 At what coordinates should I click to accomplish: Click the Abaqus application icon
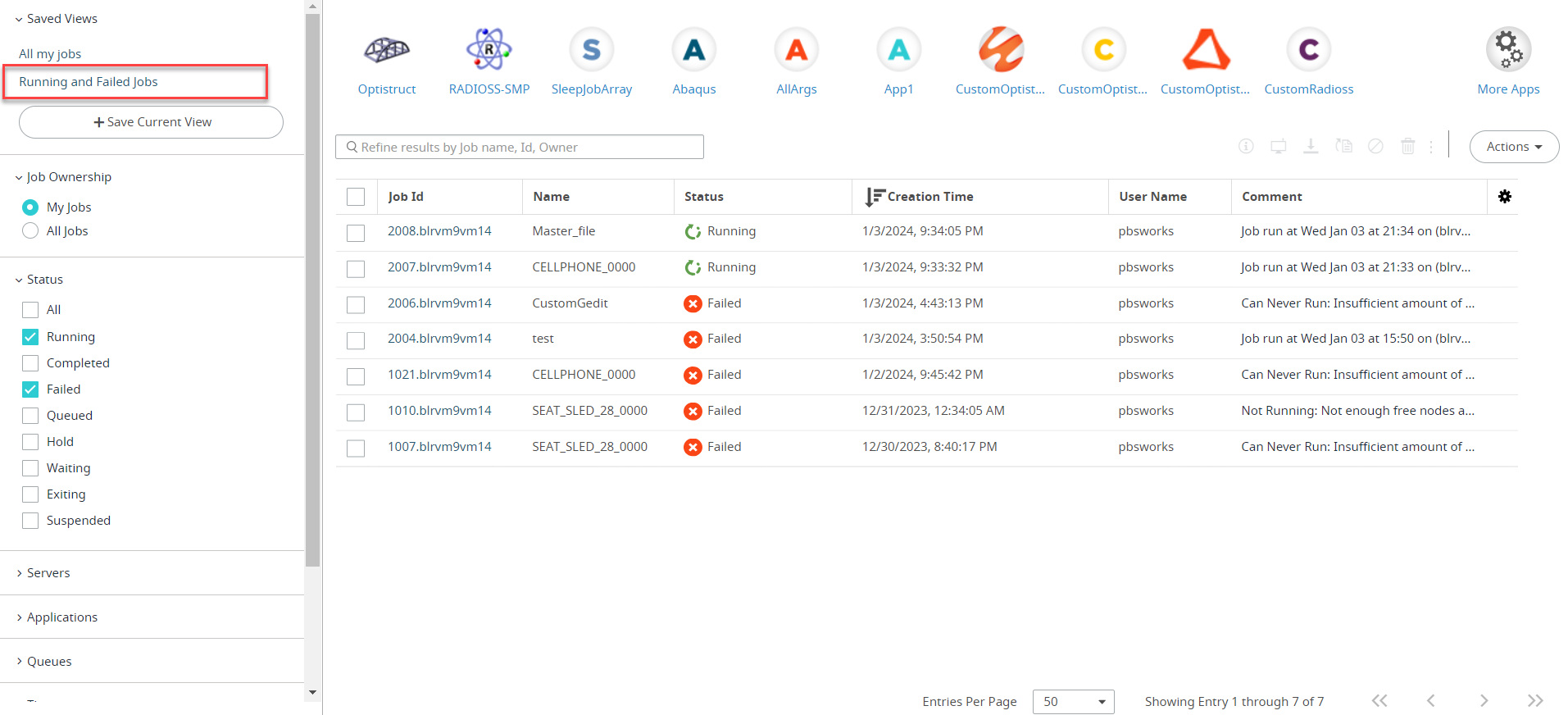[693, 51]
